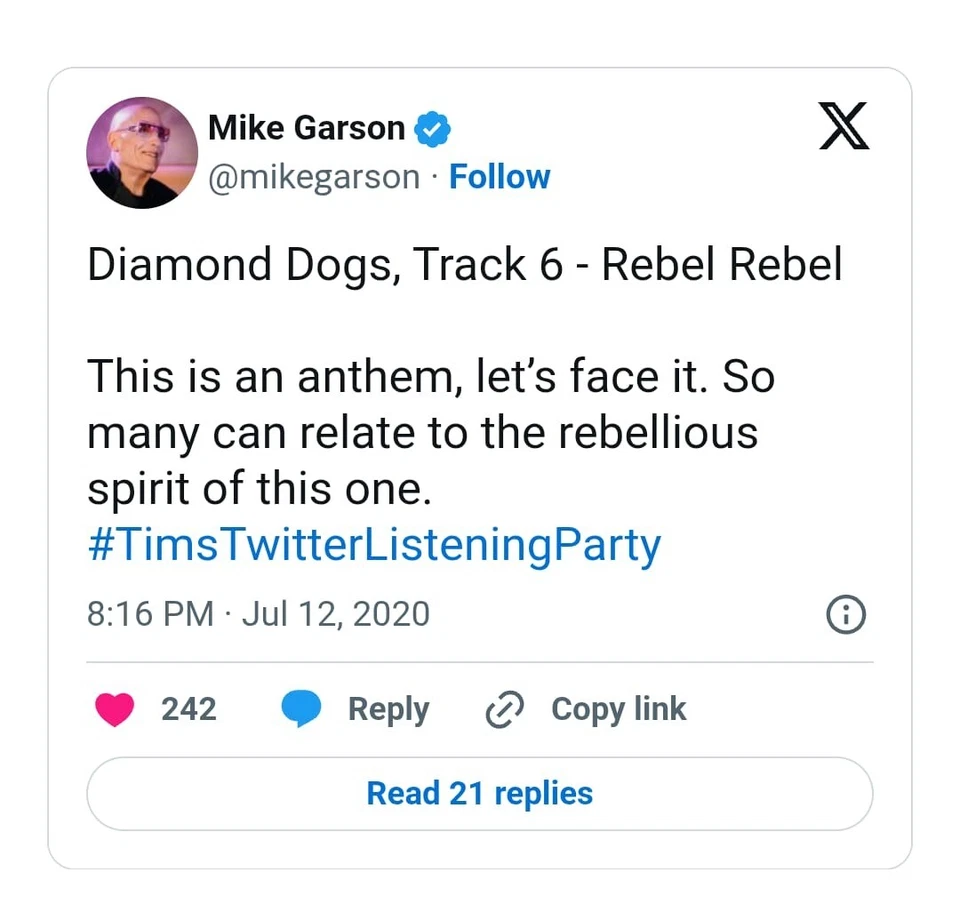Click the blue verified badge

click(432, 129)
